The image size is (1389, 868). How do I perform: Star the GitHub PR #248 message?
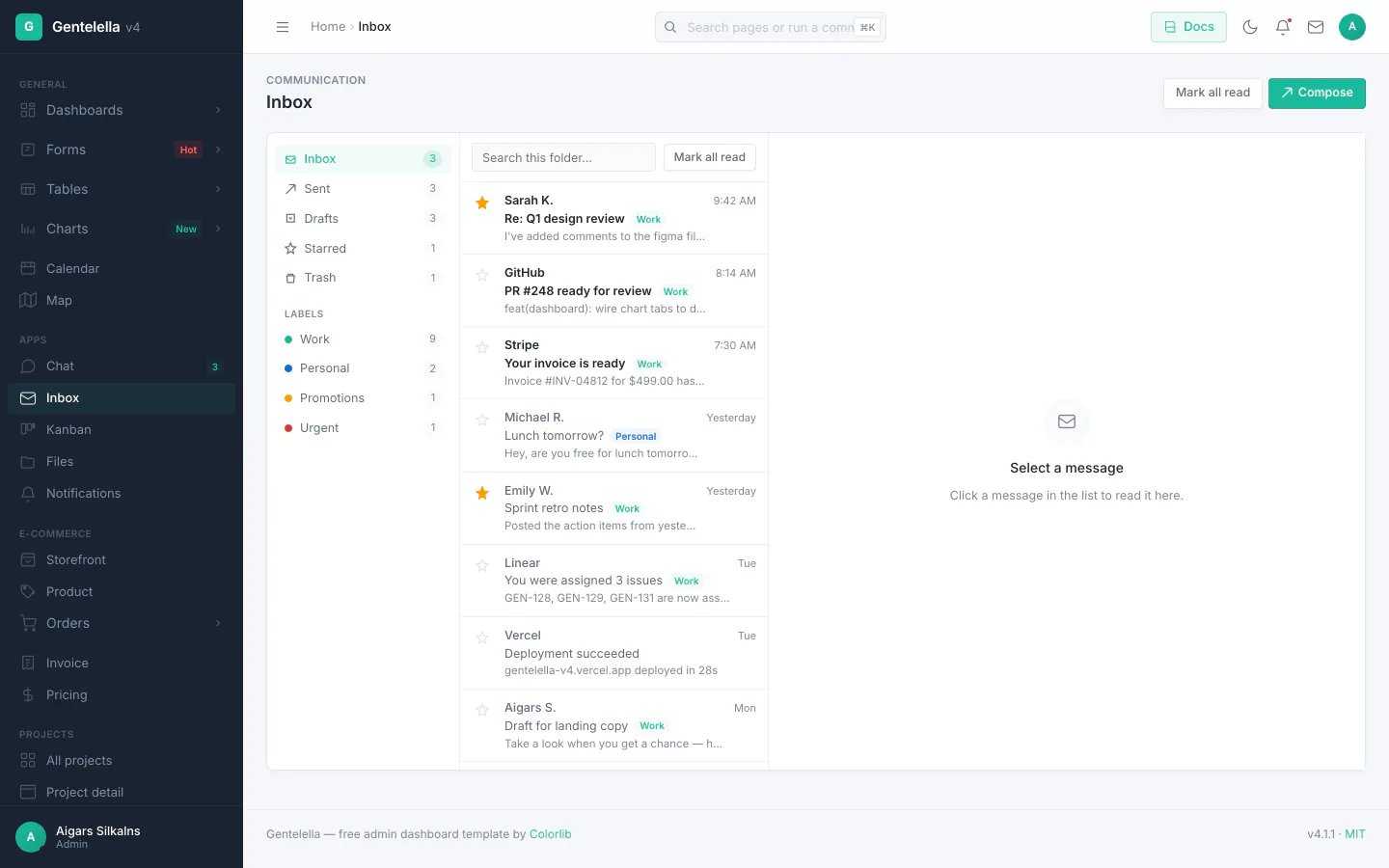click(x=482, y=275)
